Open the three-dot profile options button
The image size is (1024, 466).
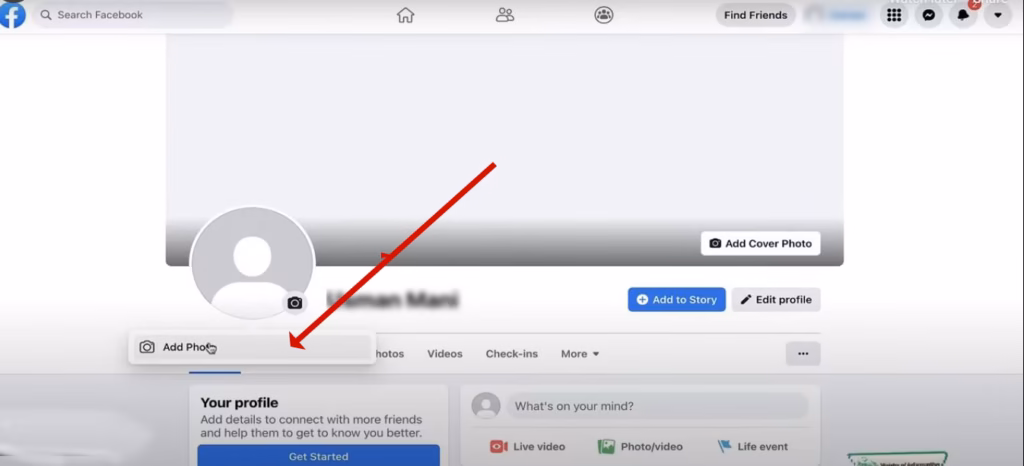(803, 354)
